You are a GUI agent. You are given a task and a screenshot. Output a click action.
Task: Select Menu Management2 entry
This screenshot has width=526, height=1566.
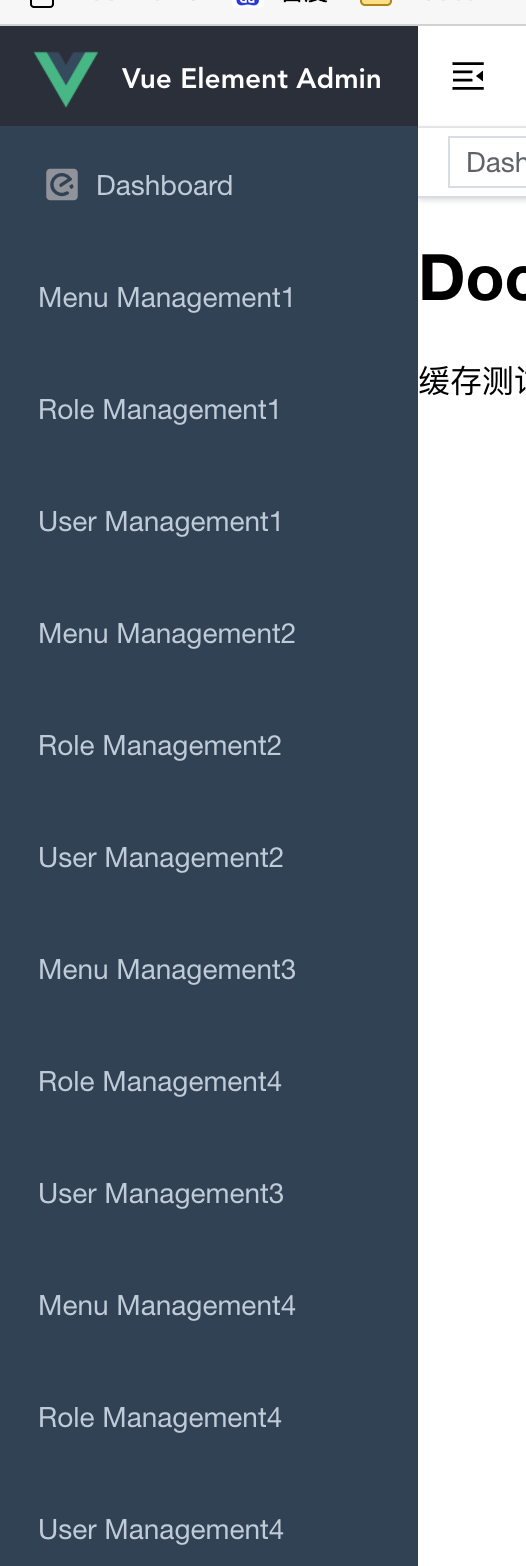click(209, 633)
